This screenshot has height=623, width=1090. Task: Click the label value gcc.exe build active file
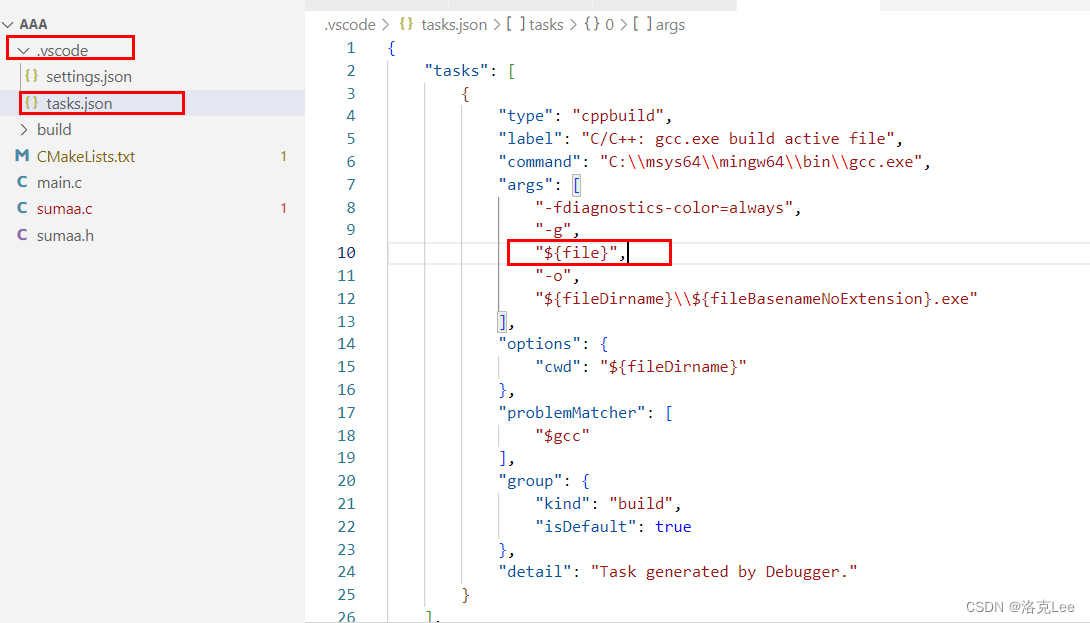[x=738, y=139]
